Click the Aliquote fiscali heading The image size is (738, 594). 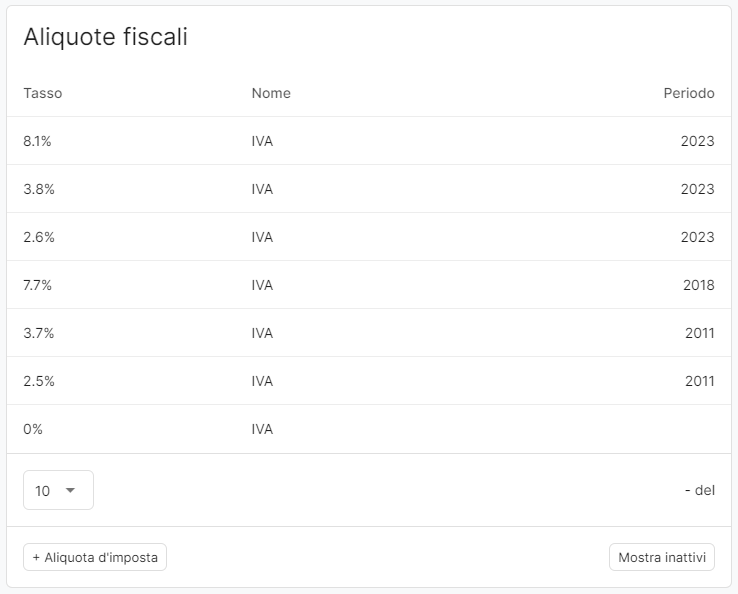point(105,37)
